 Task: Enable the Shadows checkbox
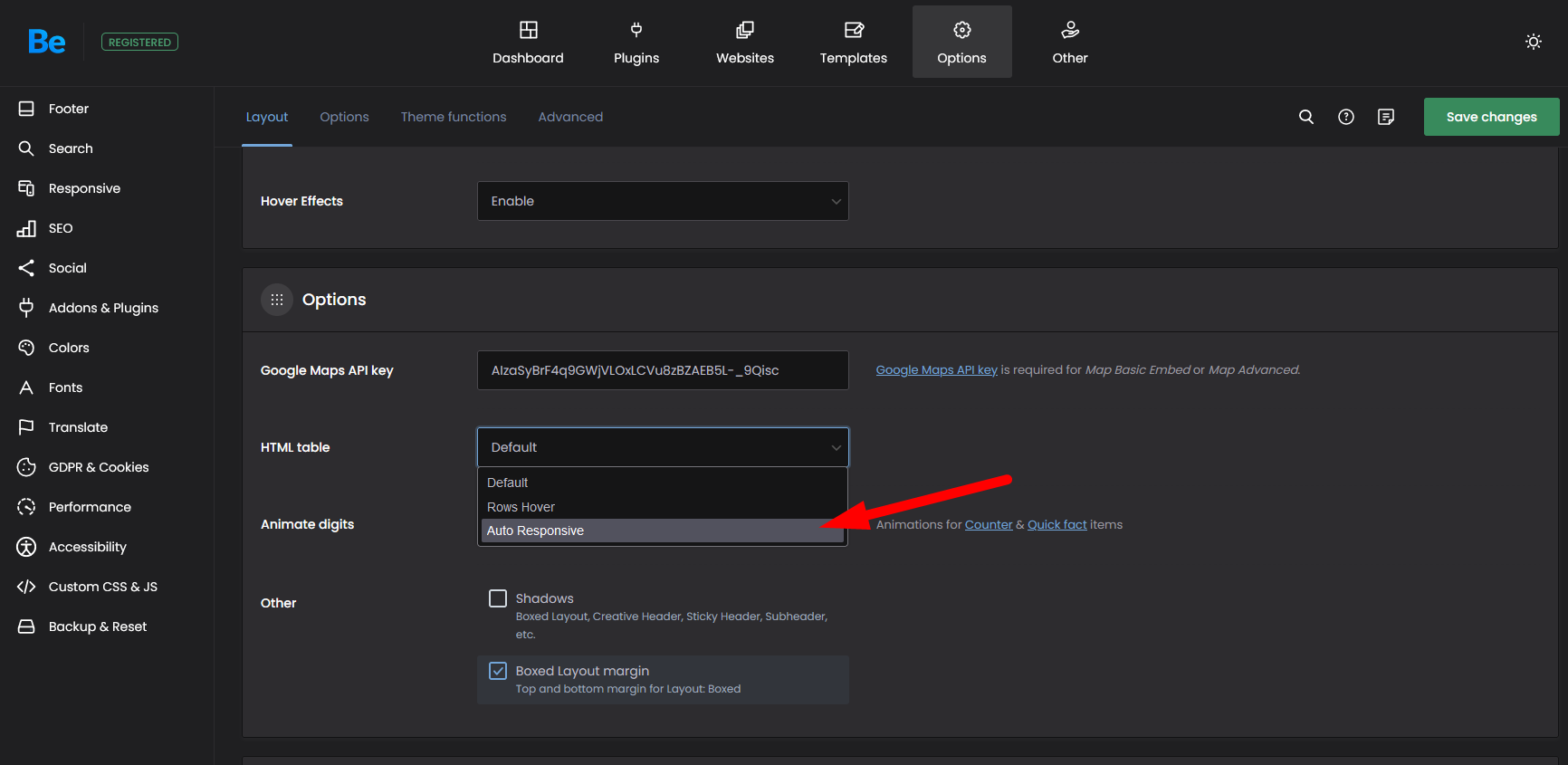click(498, 598)
